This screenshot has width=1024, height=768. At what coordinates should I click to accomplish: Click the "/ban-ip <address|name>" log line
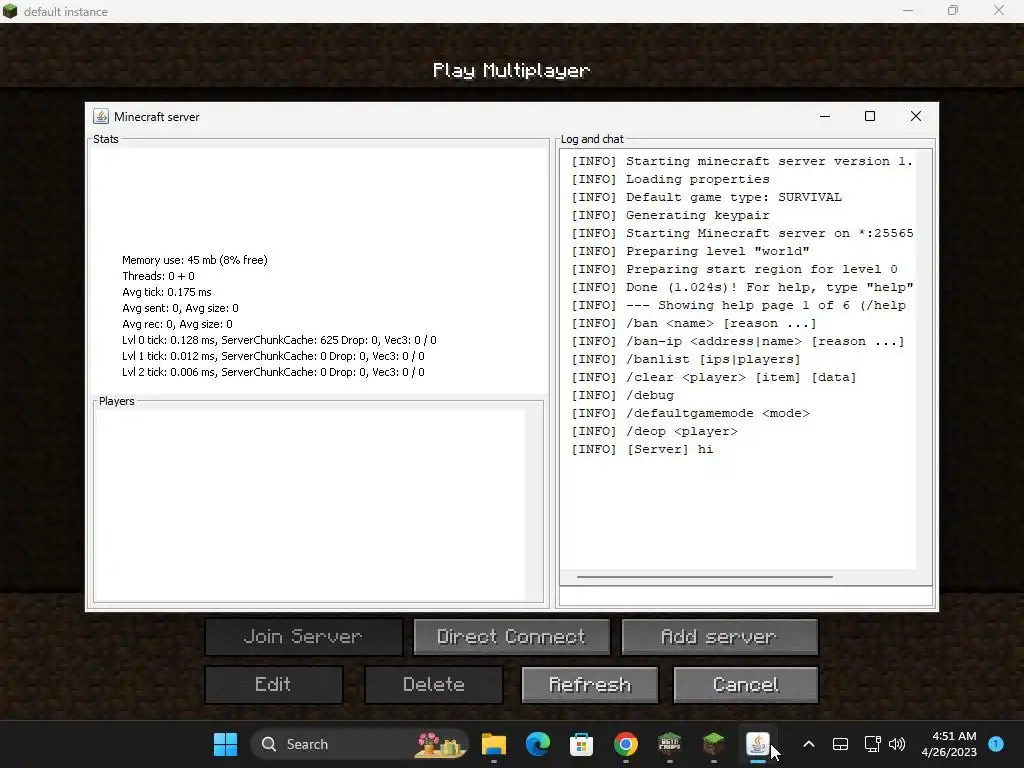738,342
